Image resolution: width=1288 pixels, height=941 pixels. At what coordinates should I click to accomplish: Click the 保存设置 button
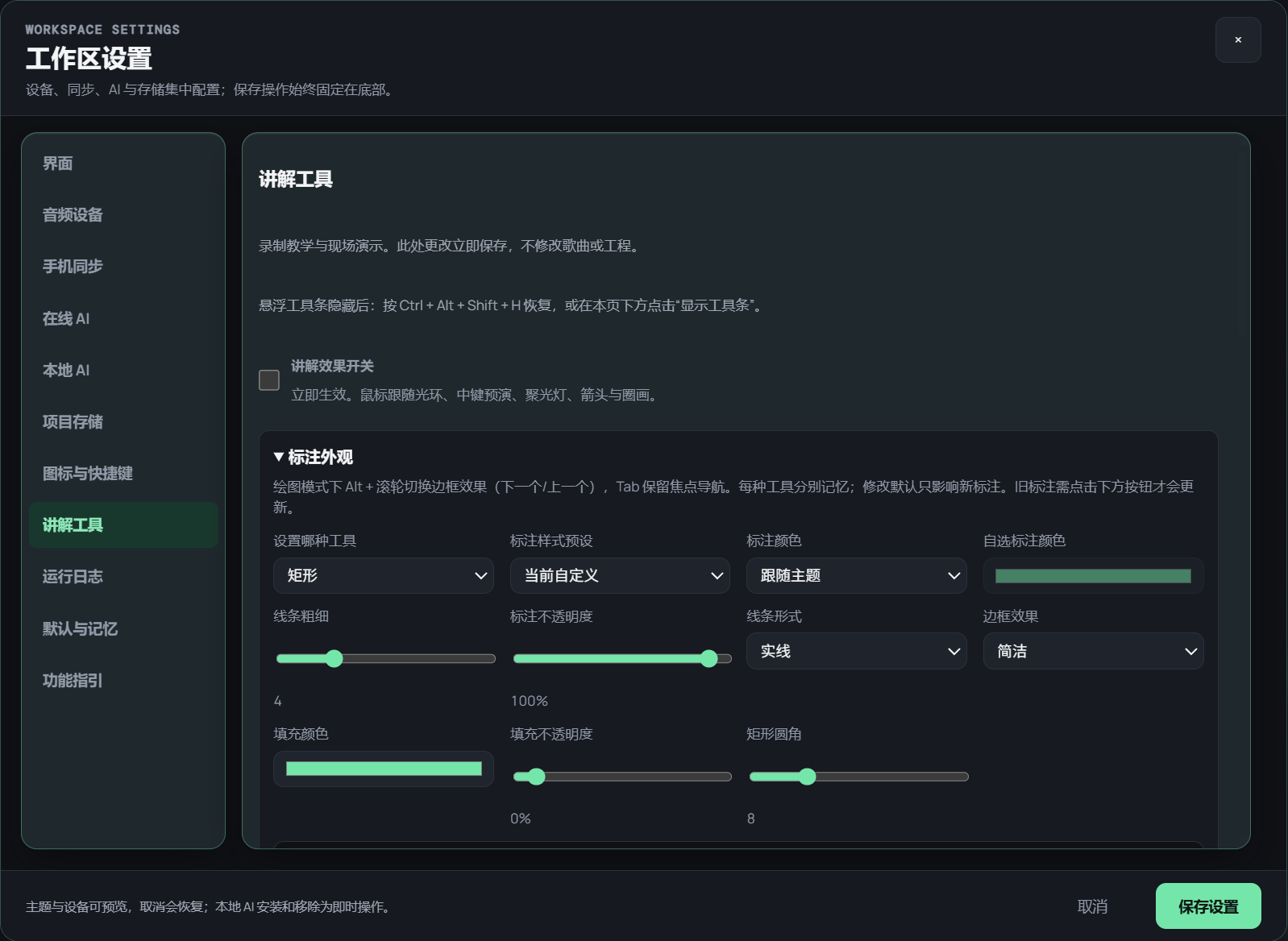(1208, 906)
